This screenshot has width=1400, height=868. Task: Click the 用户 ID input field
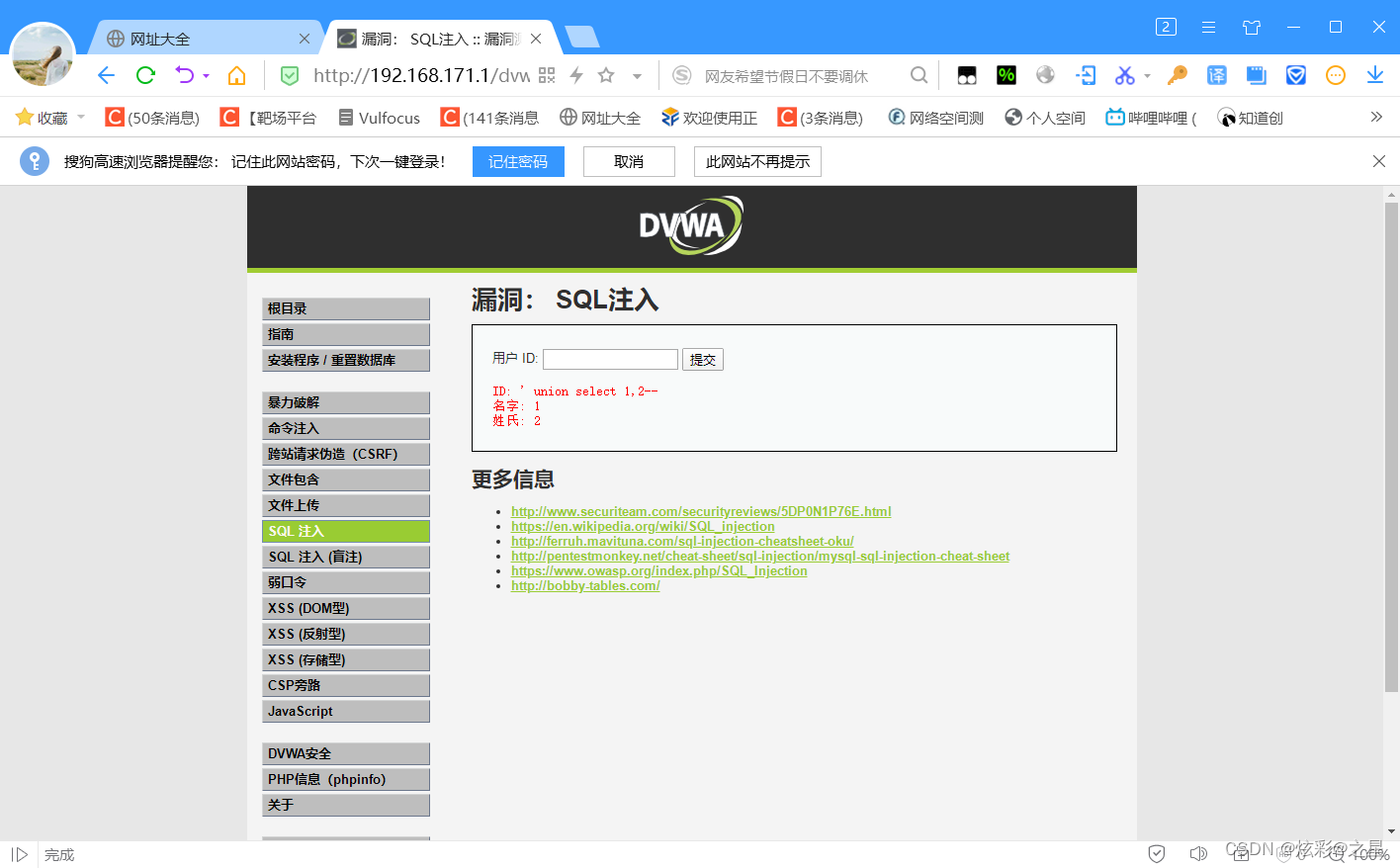point(610,359)
